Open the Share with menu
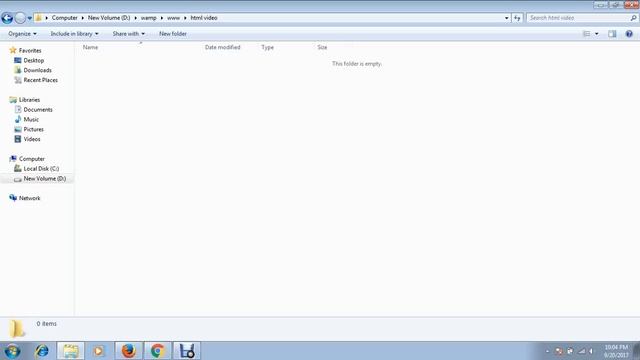 click(129, 34)
